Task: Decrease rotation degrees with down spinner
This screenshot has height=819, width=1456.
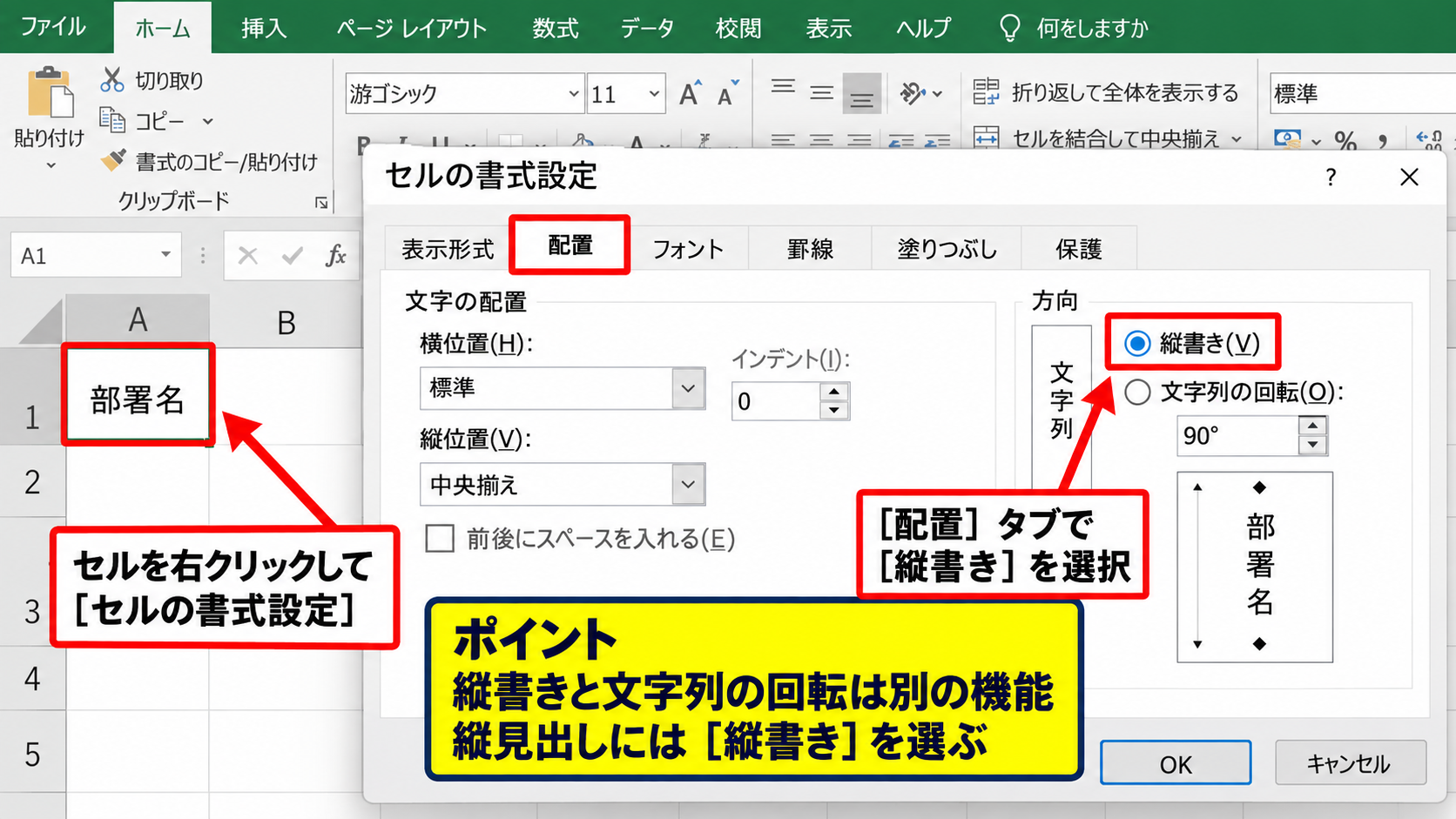Action: point(1312,445)
